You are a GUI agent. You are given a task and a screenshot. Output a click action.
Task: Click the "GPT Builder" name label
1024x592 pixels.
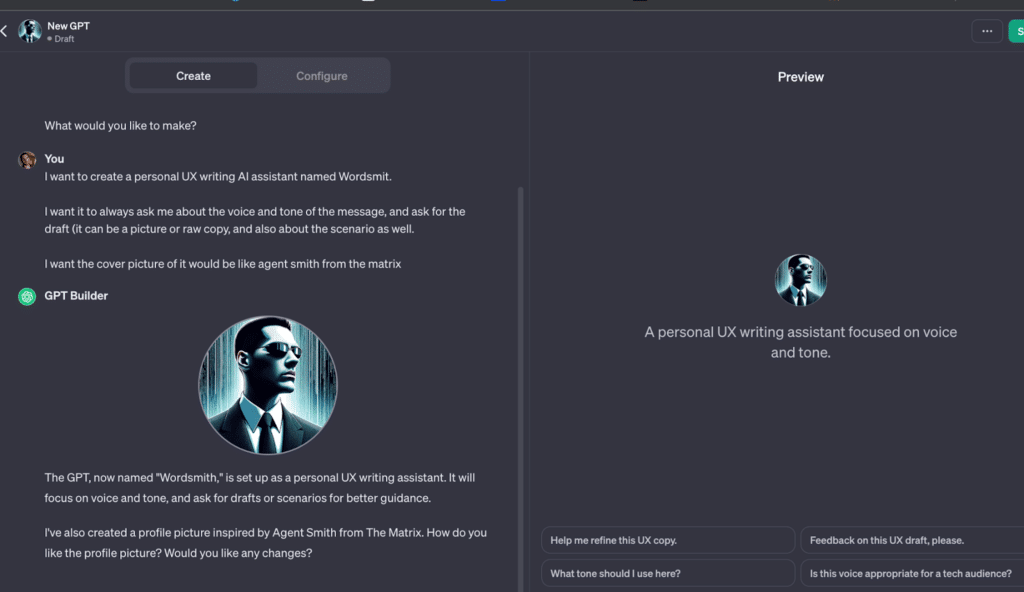tap(76, 295)
